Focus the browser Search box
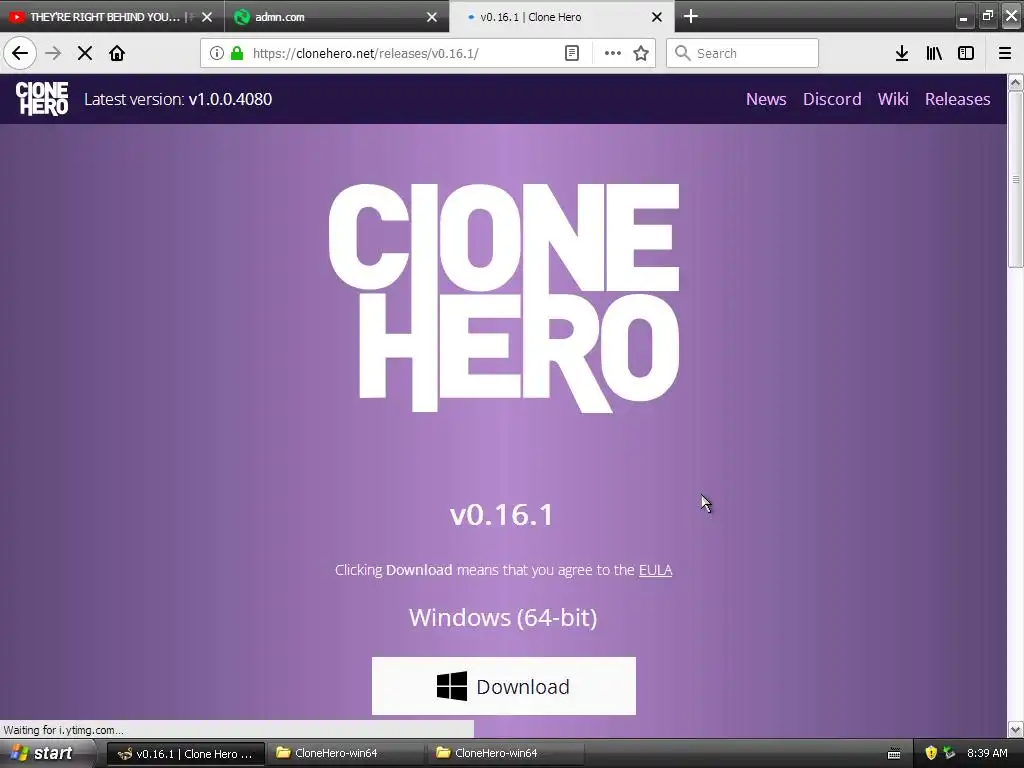This screenshot has height=768, width=1024. click(743, 53)
